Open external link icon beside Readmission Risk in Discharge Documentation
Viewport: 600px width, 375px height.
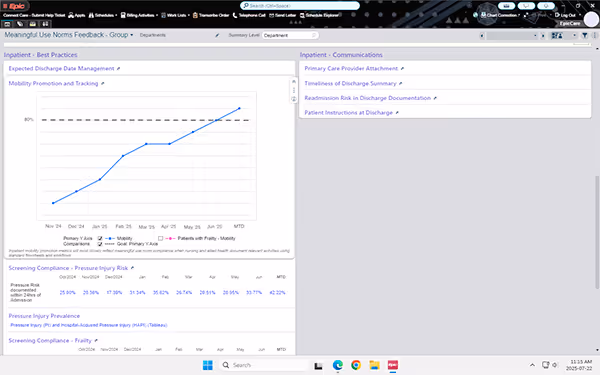[x=435, y=98]
